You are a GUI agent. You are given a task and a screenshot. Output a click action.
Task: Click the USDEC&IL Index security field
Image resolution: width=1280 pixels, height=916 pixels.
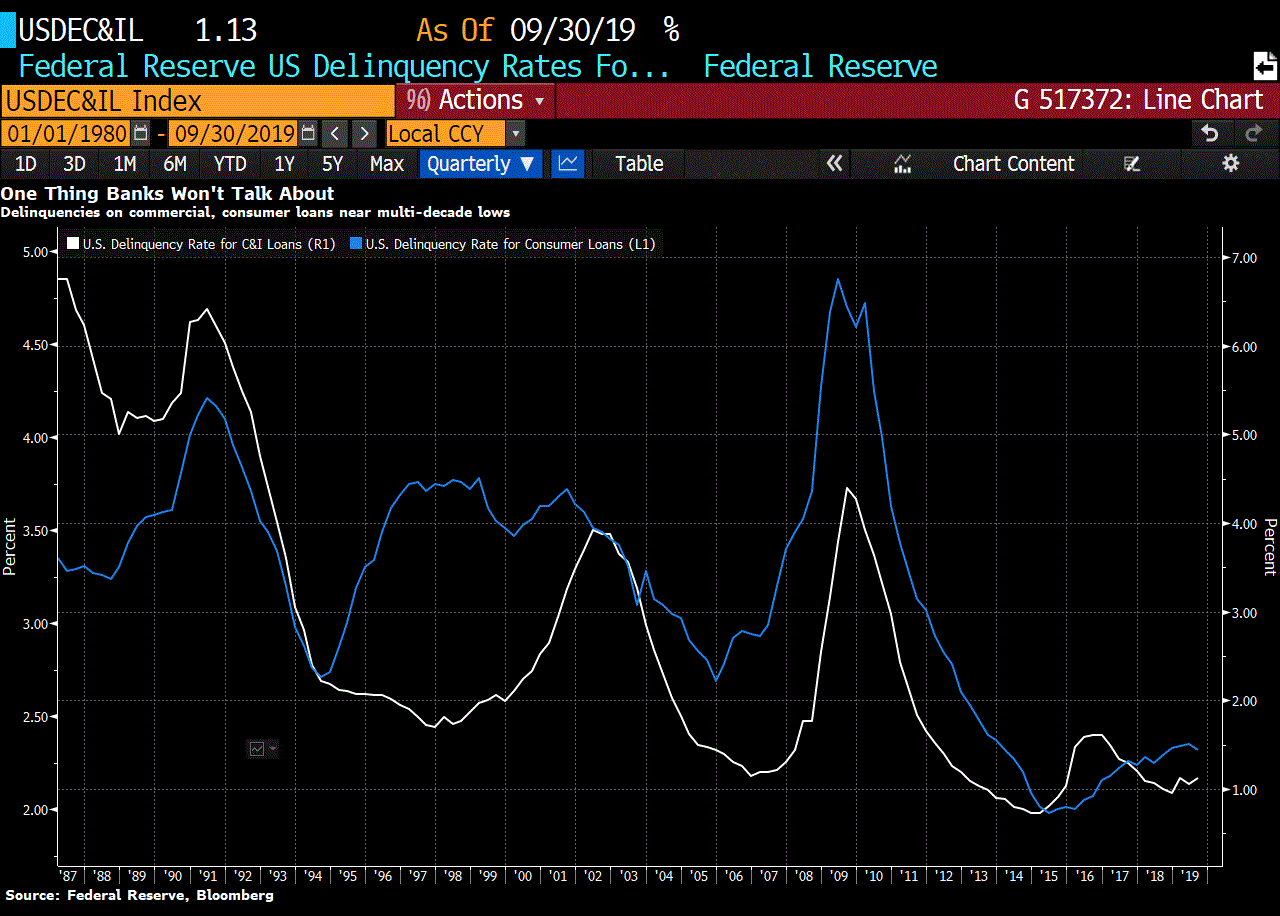click(x=198, y=100)
